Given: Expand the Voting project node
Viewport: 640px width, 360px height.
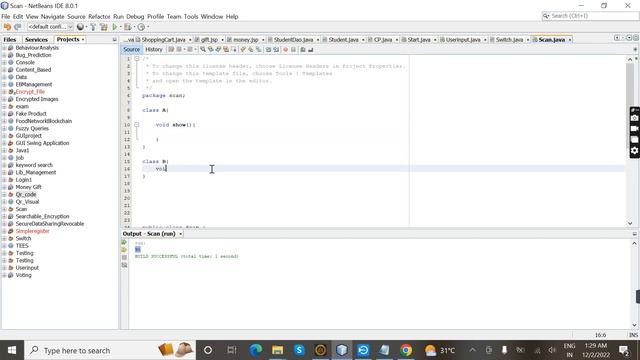Looking at the screenshot, I should click(x=4, y=275).
